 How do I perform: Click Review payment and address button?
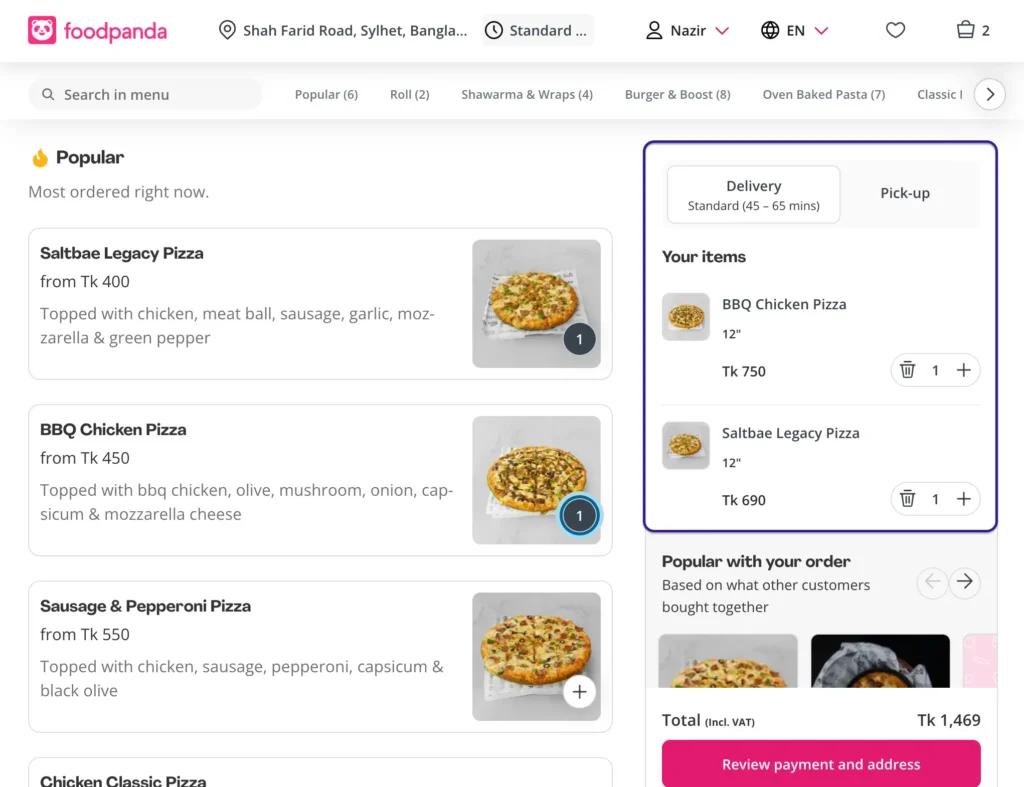(821, 764)
